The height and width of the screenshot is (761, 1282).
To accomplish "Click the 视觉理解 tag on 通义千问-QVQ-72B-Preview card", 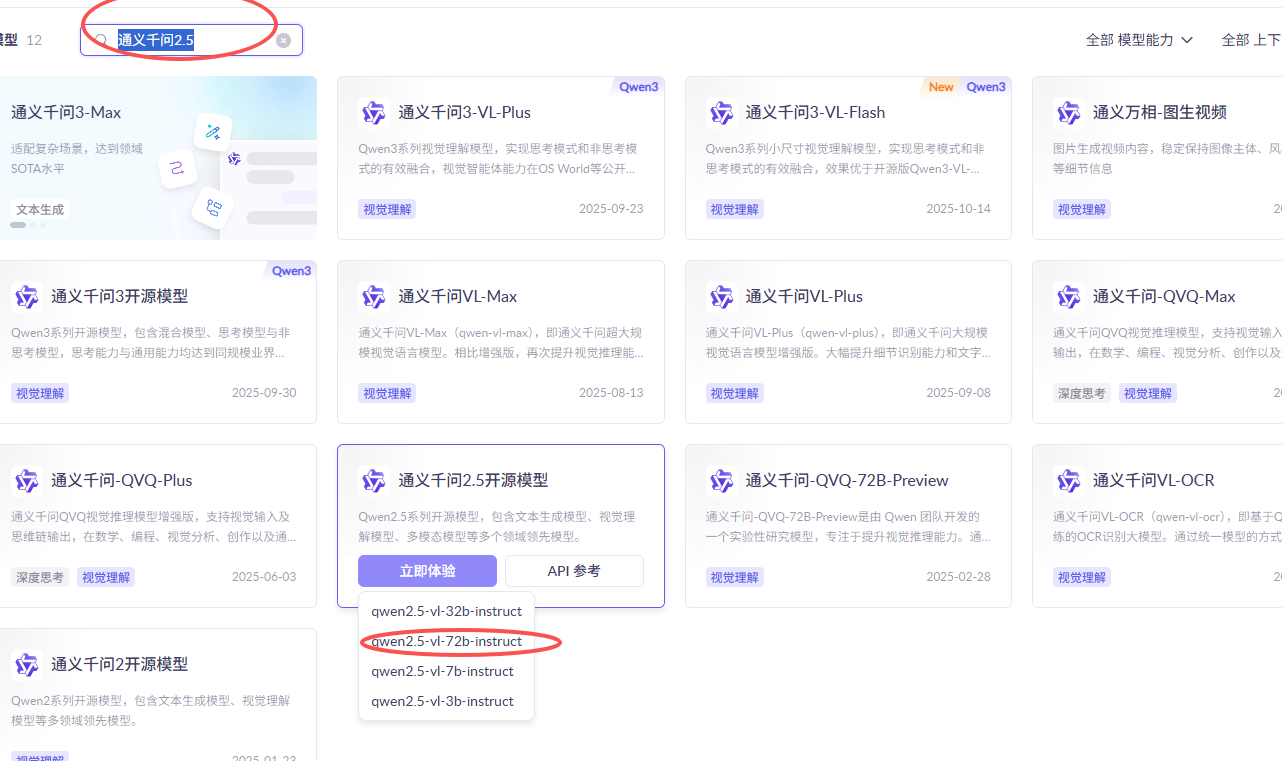I will click(x=734, y=577).
